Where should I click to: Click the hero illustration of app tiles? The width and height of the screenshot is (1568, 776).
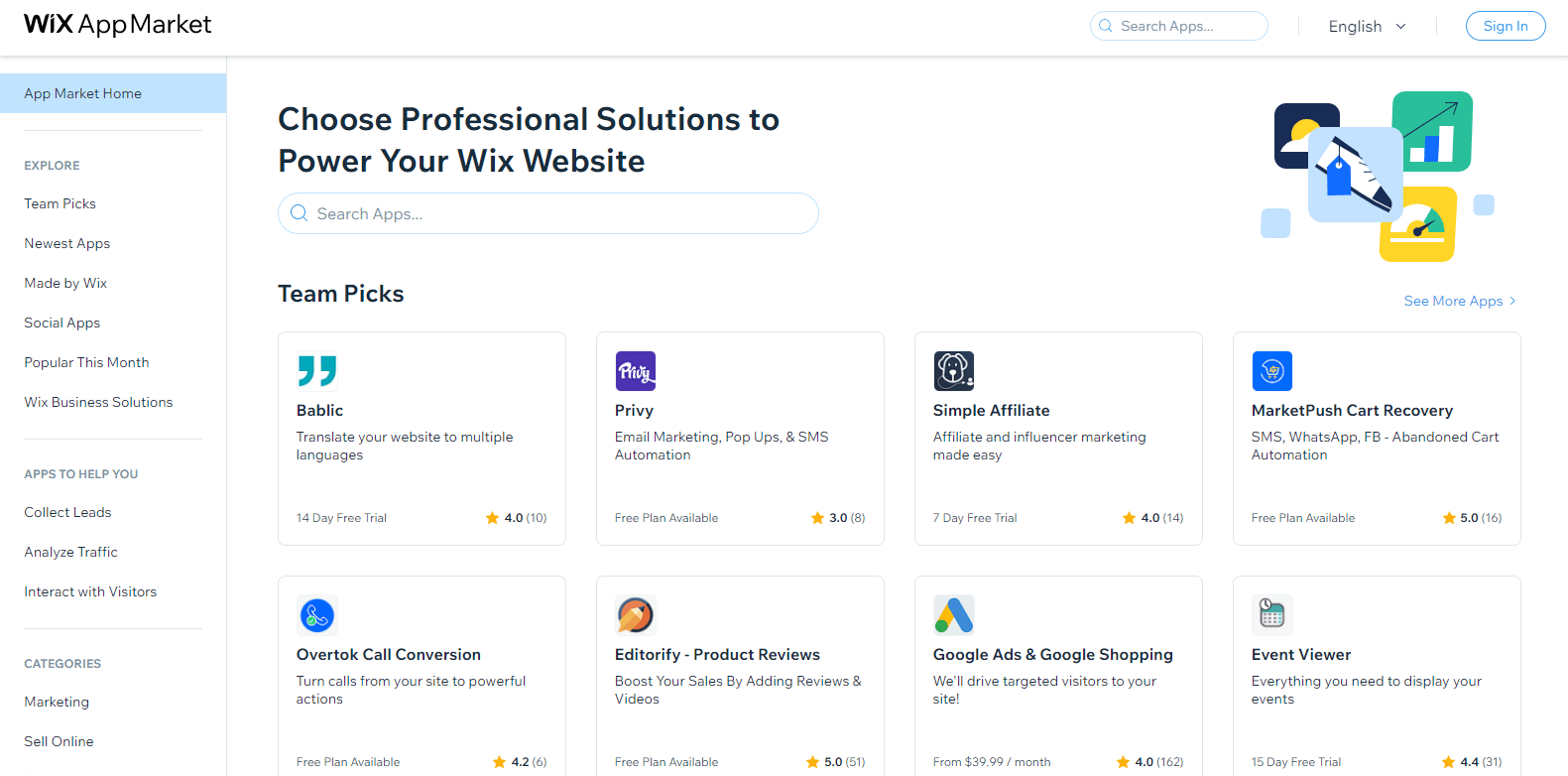[x=1378, y=177]
